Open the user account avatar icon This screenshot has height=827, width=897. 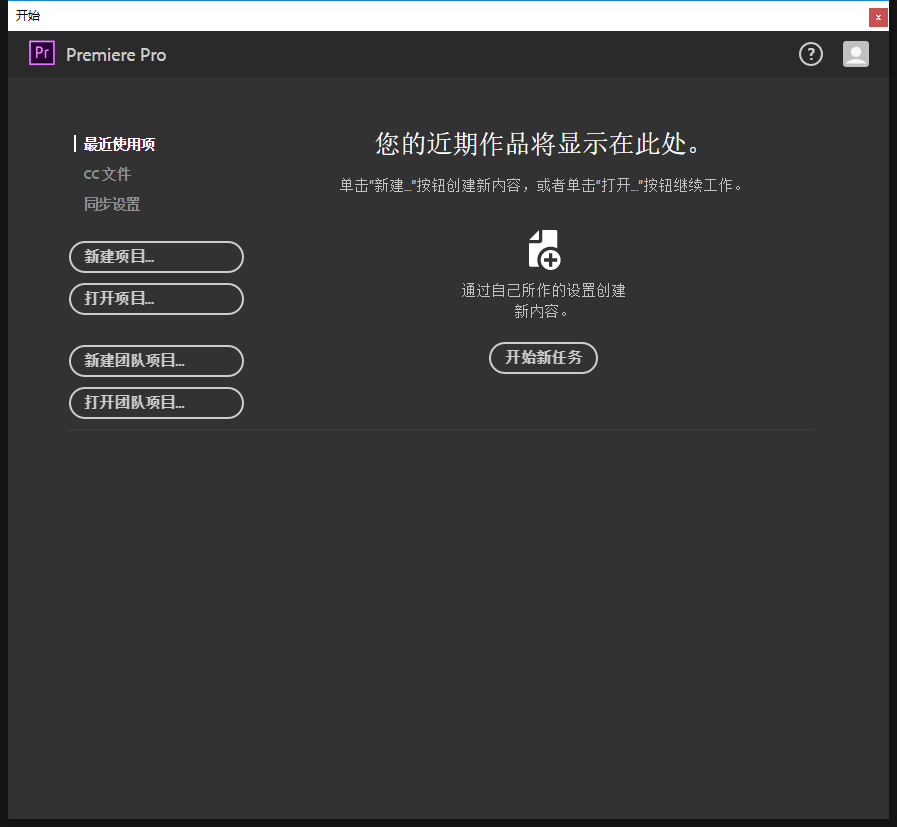pos(856,54)
